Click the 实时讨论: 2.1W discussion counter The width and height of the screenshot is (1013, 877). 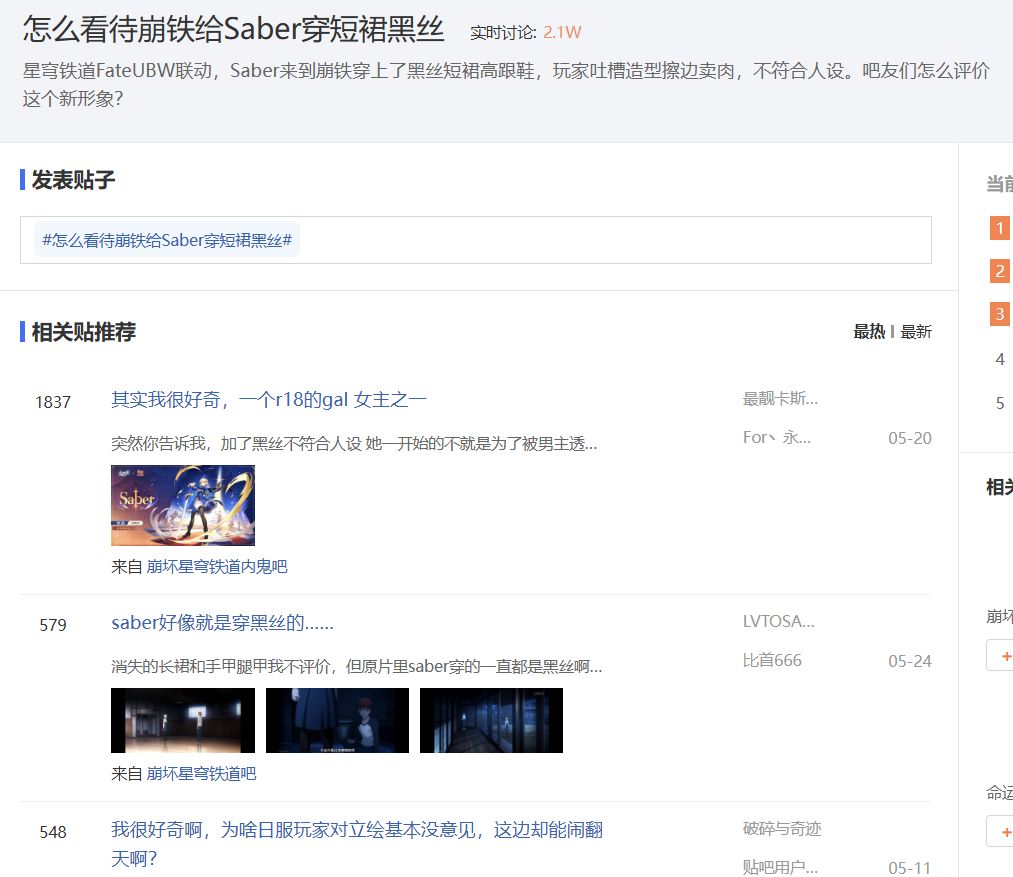pos(525,32)
